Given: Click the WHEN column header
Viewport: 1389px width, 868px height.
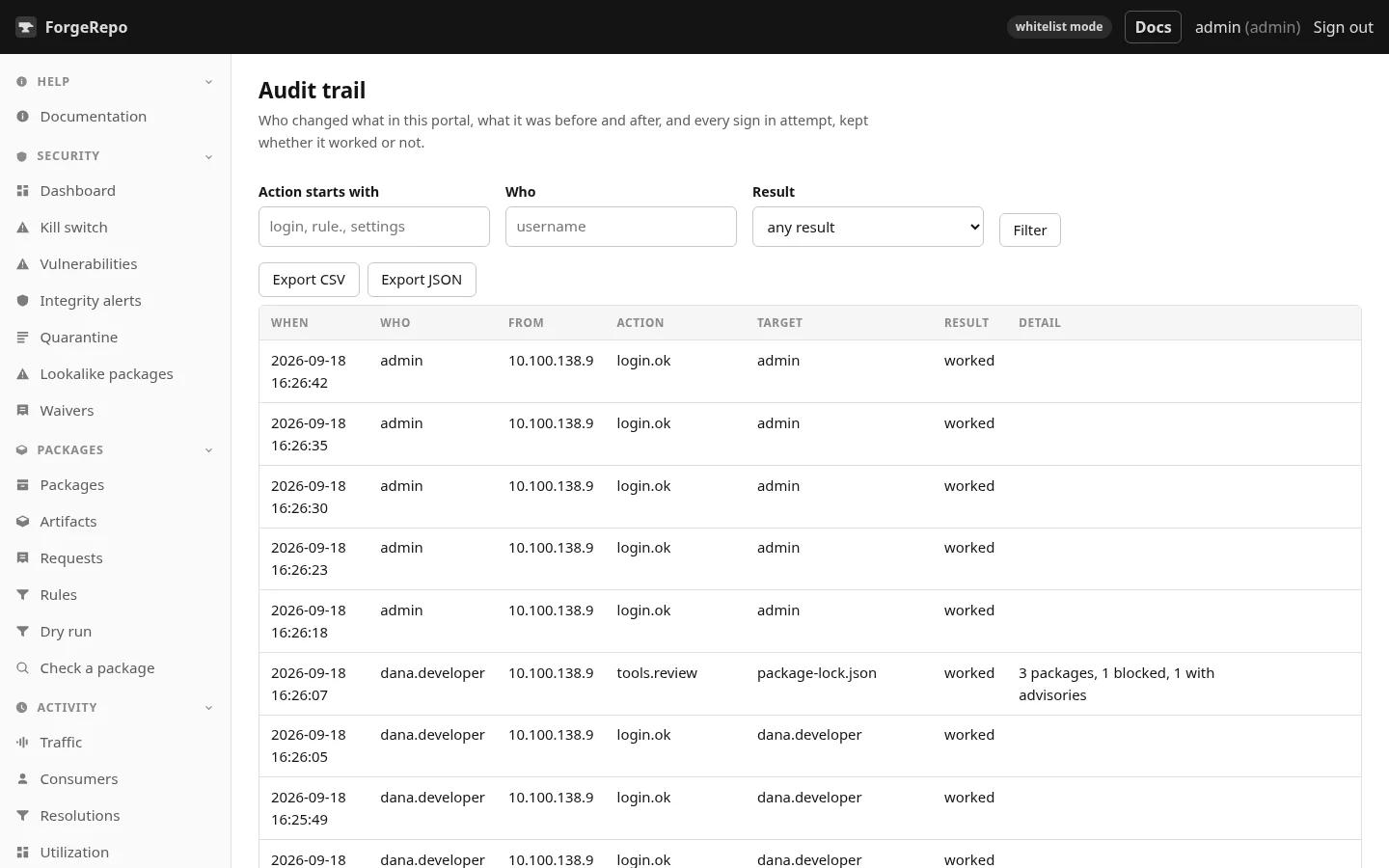Looking at the screenshot, I should (x=289, y=323).
